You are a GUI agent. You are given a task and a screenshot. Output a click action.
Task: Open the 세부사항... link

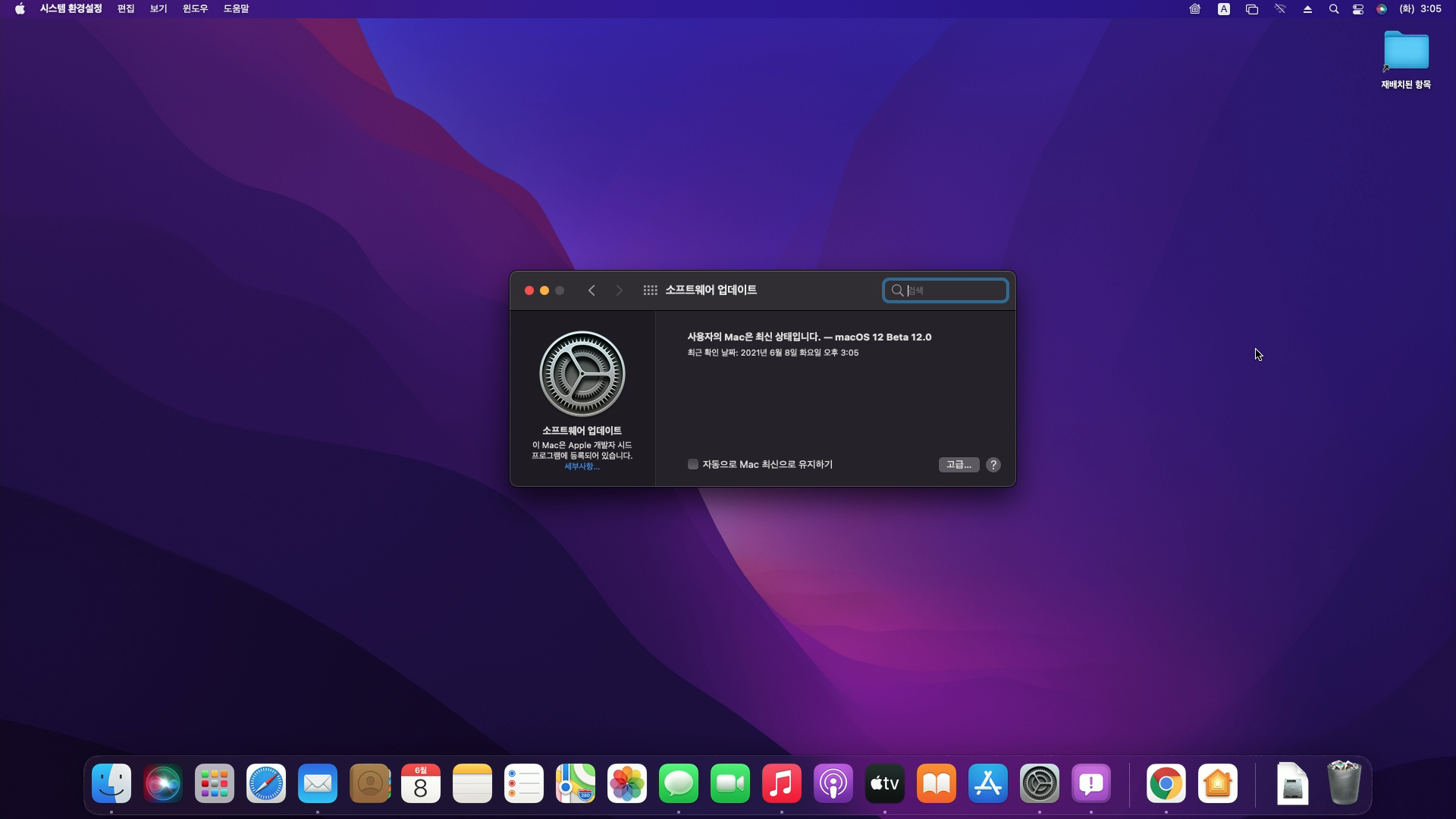coord(582,466)
